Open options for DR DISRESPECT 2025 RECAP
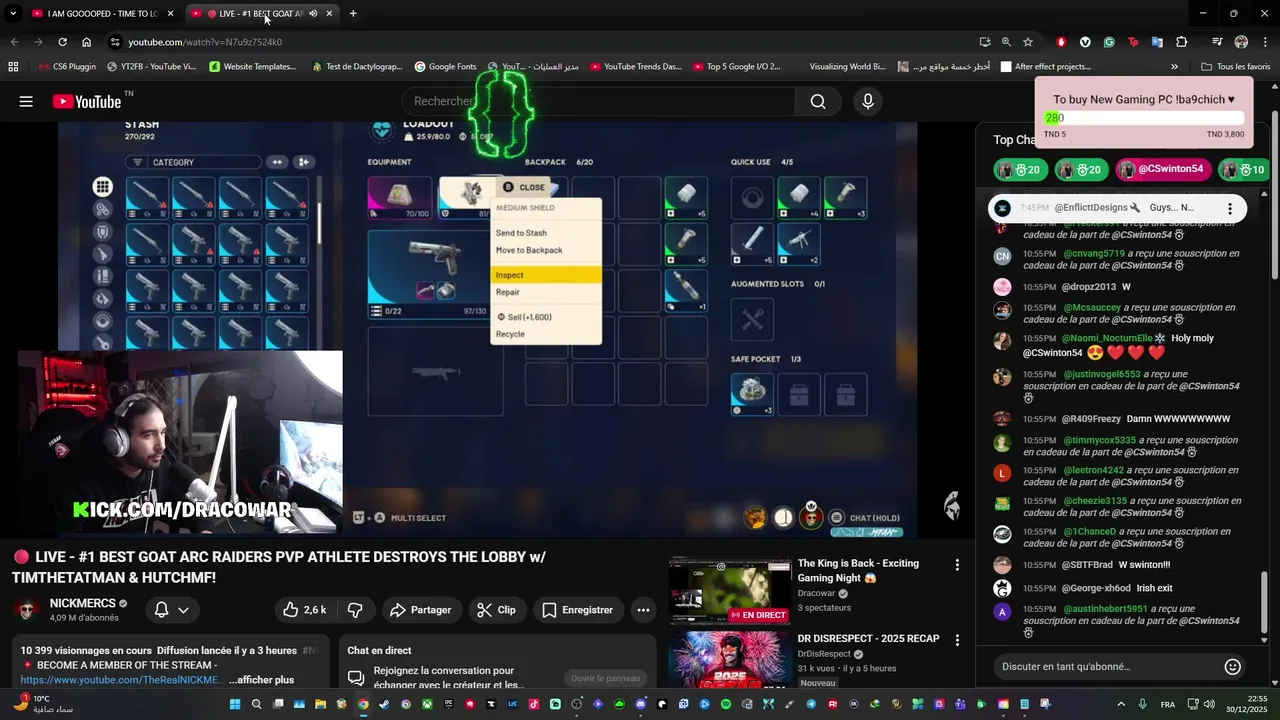This screenshot has height=720, width=1280. 957,640
